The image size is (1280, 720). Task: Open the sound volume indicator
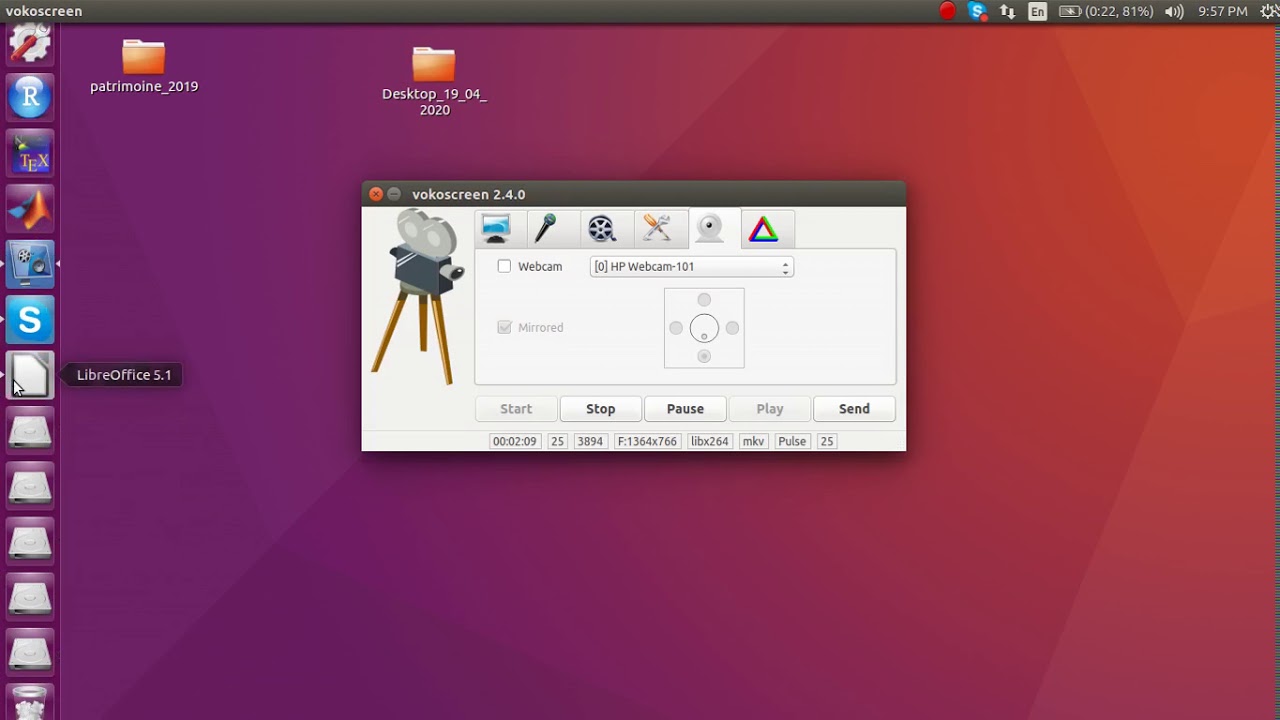click(x=1174, y=11)
